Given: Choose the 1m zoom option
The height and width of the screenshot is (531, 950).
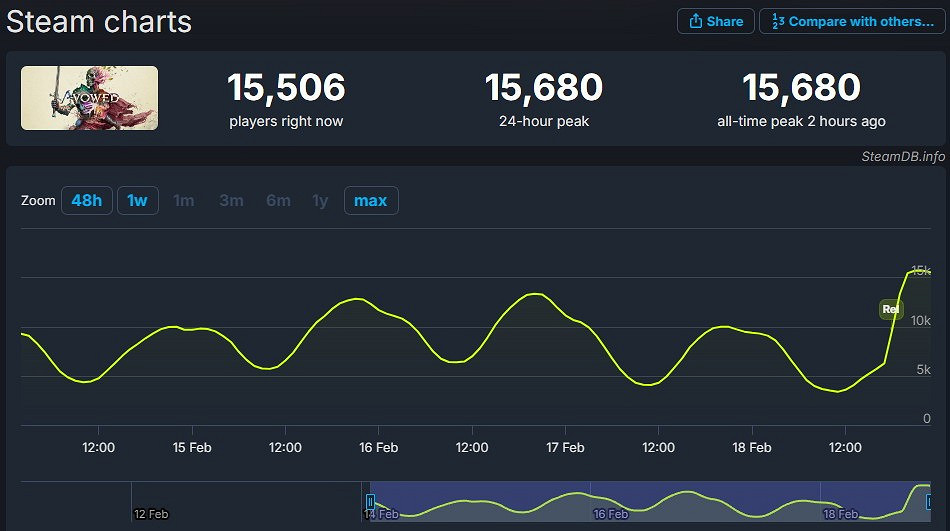Looking at the screenshot, I should pos(184,201).
